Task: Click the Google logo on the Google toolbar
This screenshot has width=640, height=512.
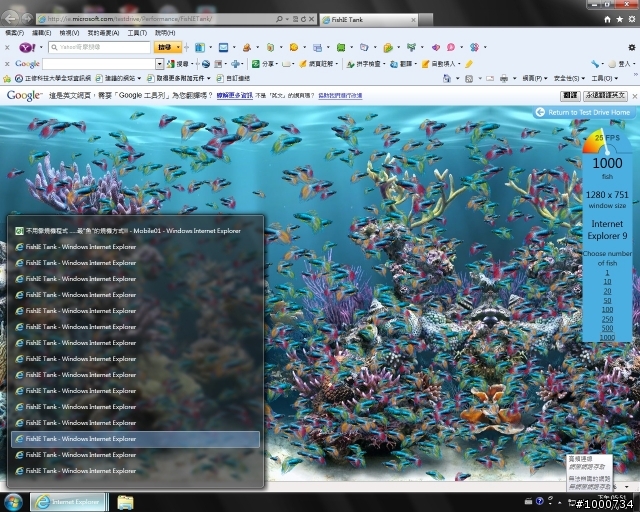Action: coord(27,64)
